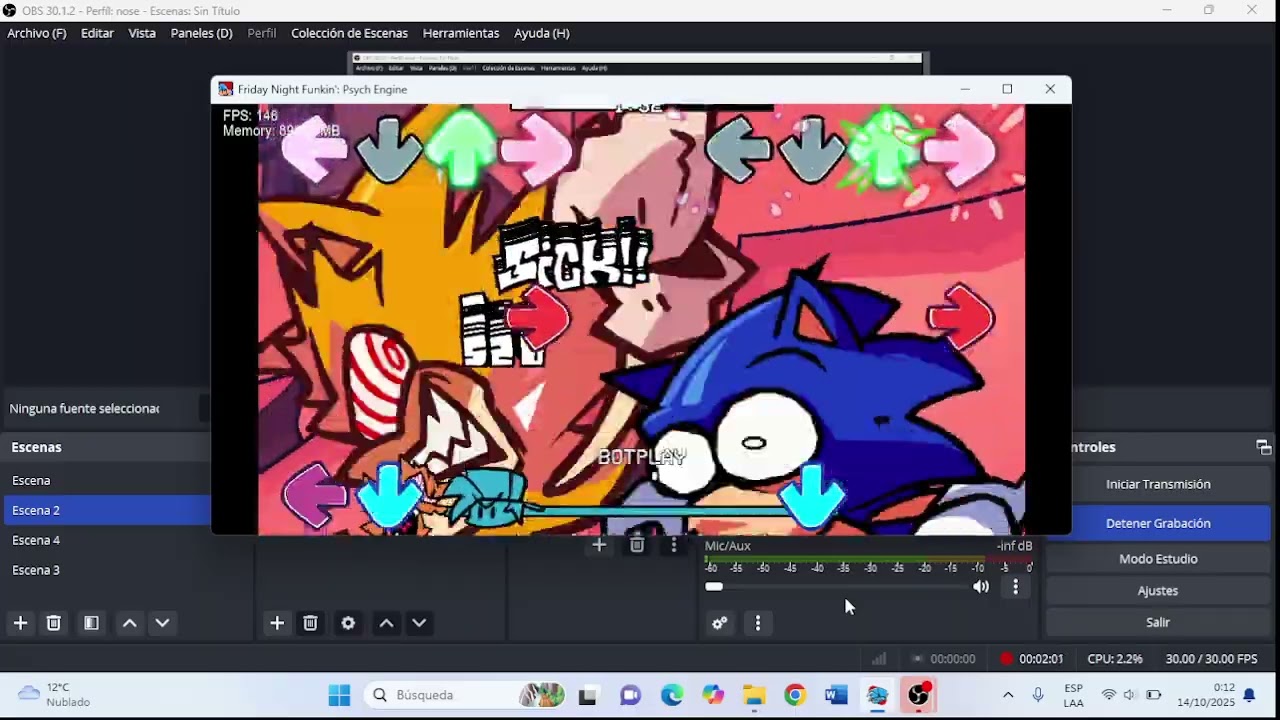Open transition three-dots menu below game window
This screenshot has height=720, width=1280.
[x=674, y=545]
